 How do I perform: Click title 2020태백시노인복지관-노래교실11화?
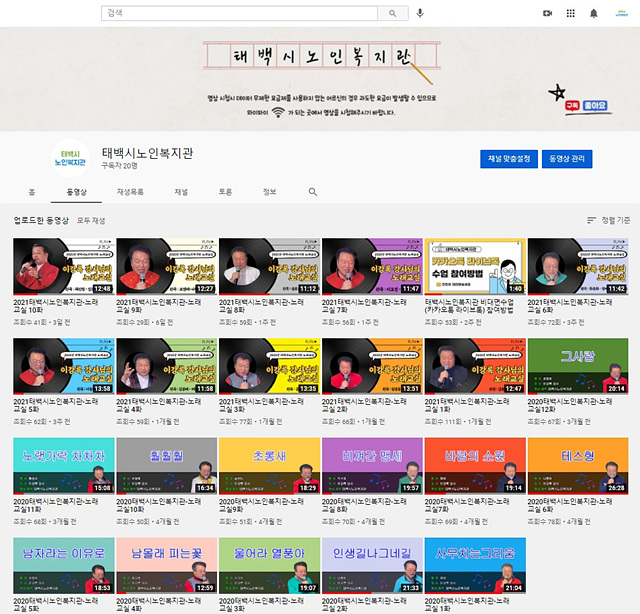pos(56,505)
